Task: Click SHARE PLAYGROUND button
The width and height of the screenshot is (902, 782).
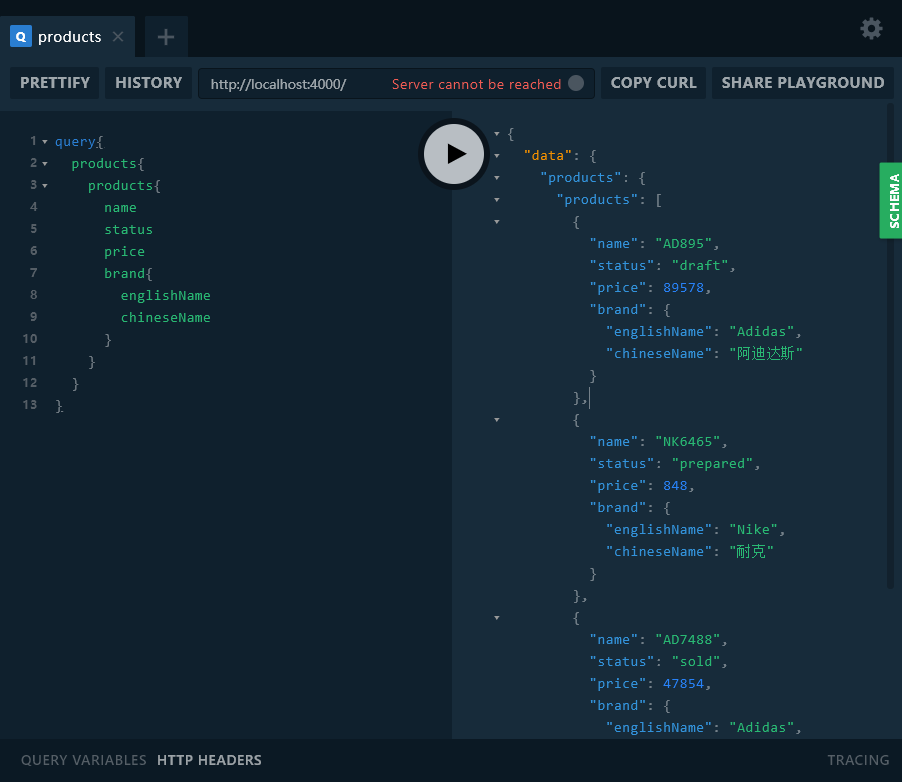Action: [802, 83]
